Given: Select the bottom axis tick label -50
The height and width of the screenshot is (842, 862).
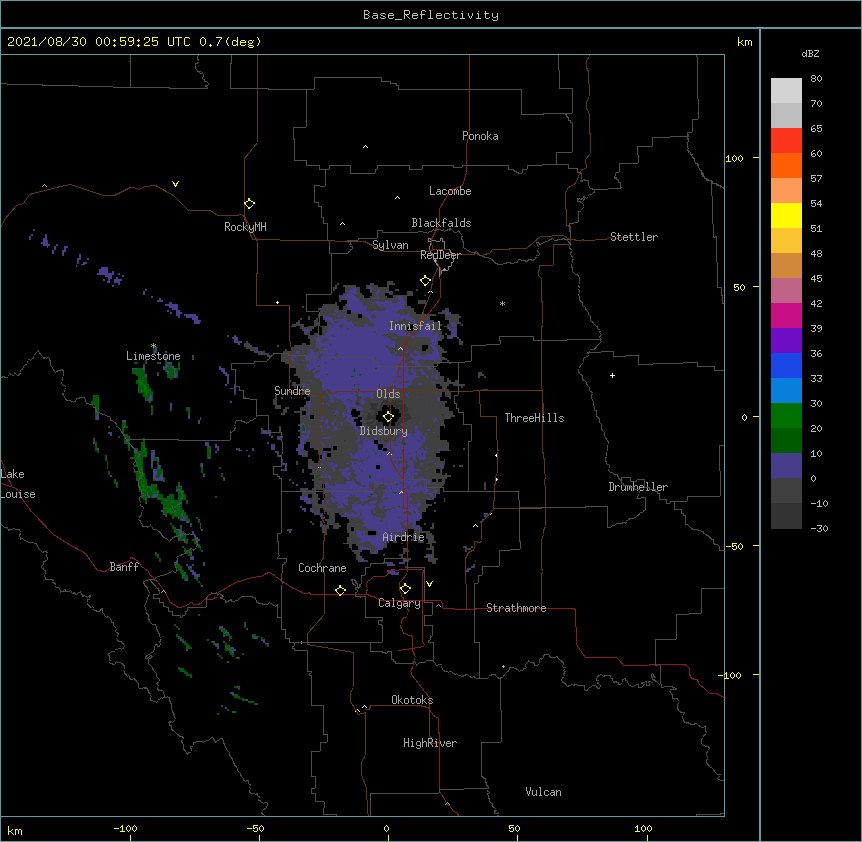Looking at the screenshot, I should pyautogui.click(x=255, y=828).
